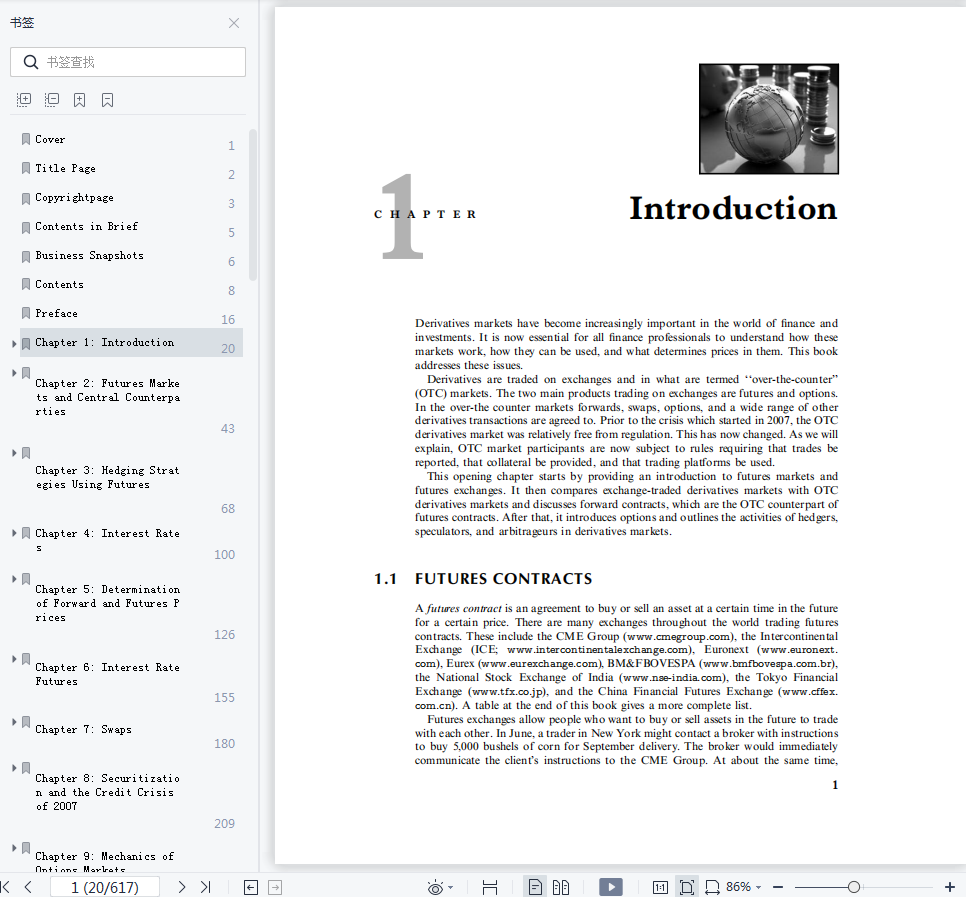Expand Chapter 5: Determination of Forward bookmark

point(14,579)
